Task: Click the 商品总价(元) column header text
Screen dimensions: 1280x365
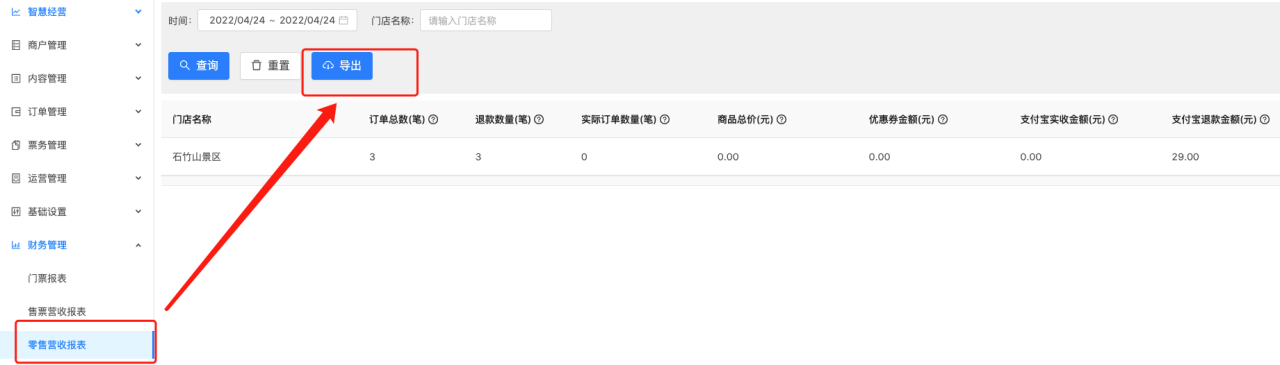Action: (x=745, y=119)
